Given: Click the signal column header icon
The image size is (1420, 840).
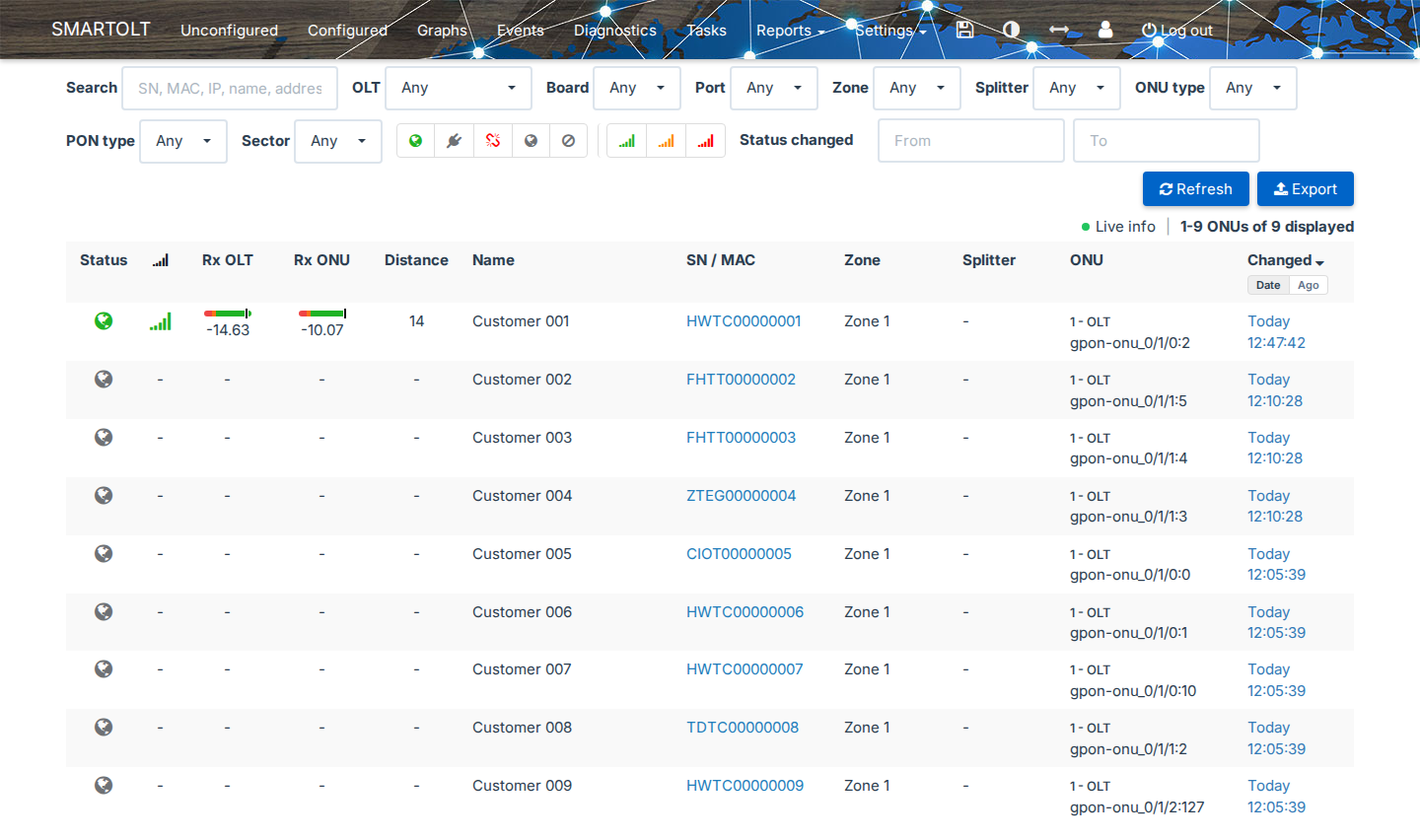Looking at the screenshot, I should click(161, 260).
